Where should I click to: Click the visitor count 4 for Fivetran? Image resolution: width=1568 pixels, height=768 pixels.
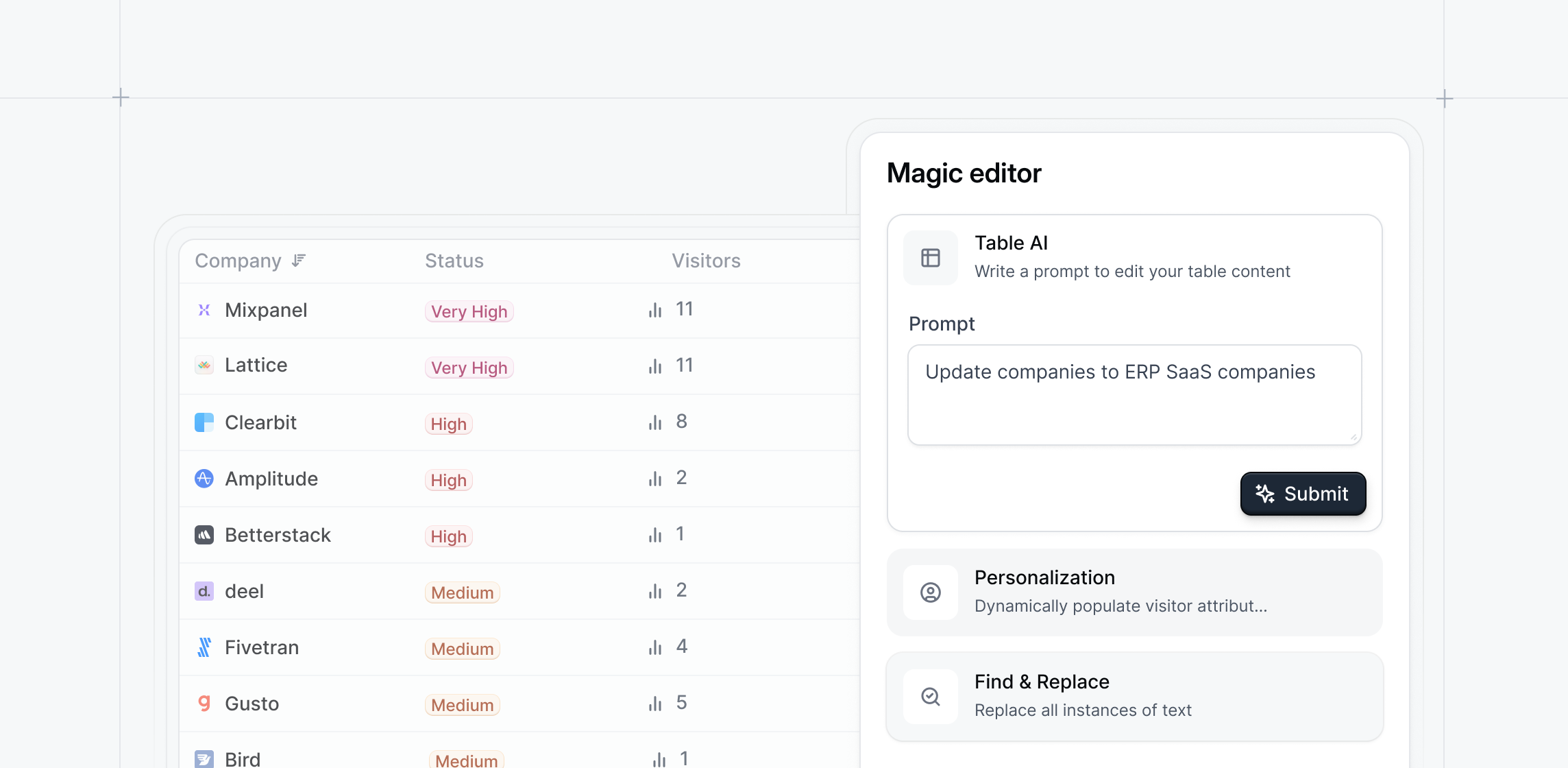click(681, 646)
